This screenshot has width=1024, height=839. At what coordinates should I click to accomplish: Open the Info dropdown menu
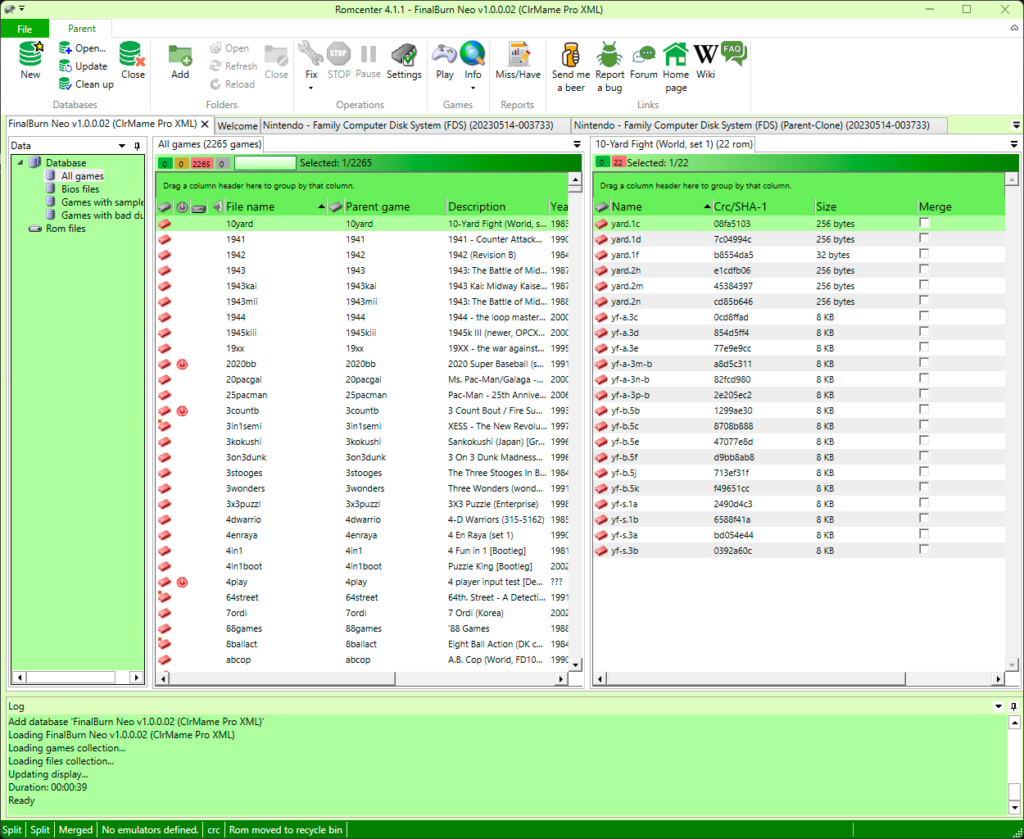click(x=473, y=87)
